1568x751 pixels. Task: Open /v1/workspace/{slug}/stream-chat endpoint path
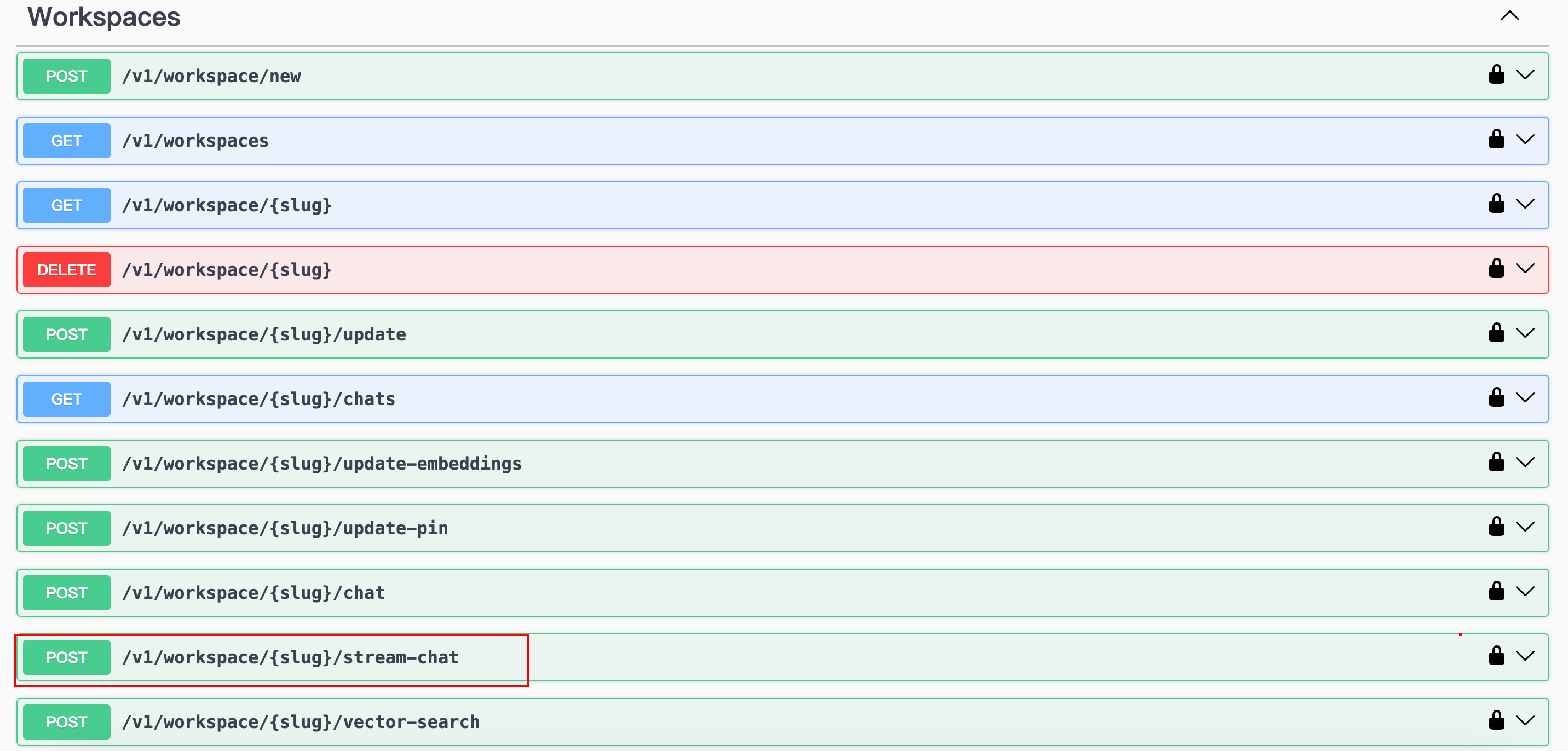[x=290, y=657]
